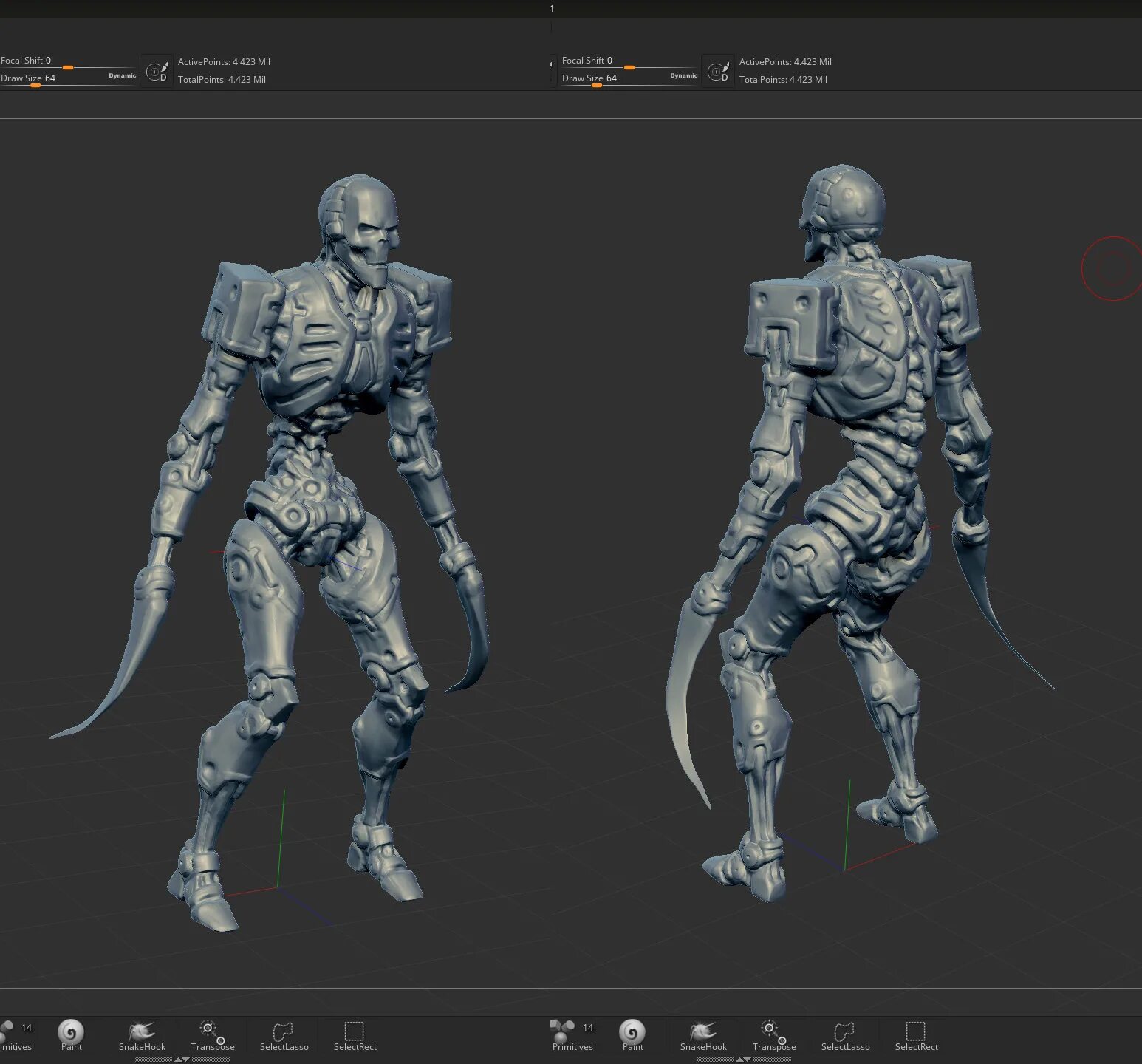Image resolution: width=1142 pixels, height=1064 pixels.
Task: Toggle Dynamic draw size in the left toolbar
Action: (x=122, y=75)
